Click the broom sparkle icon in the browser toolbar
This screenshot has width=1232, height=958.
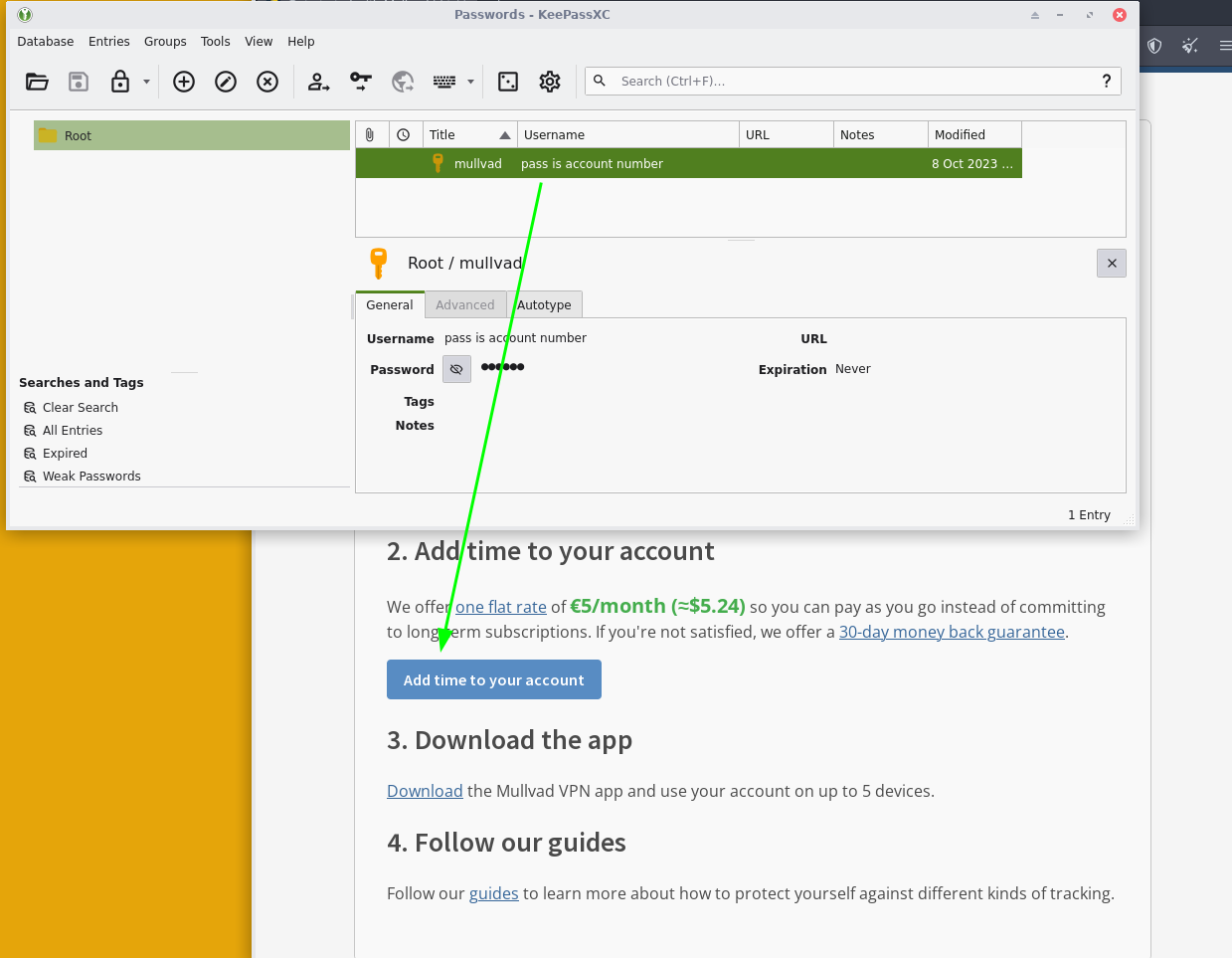tap(1190, 46)
